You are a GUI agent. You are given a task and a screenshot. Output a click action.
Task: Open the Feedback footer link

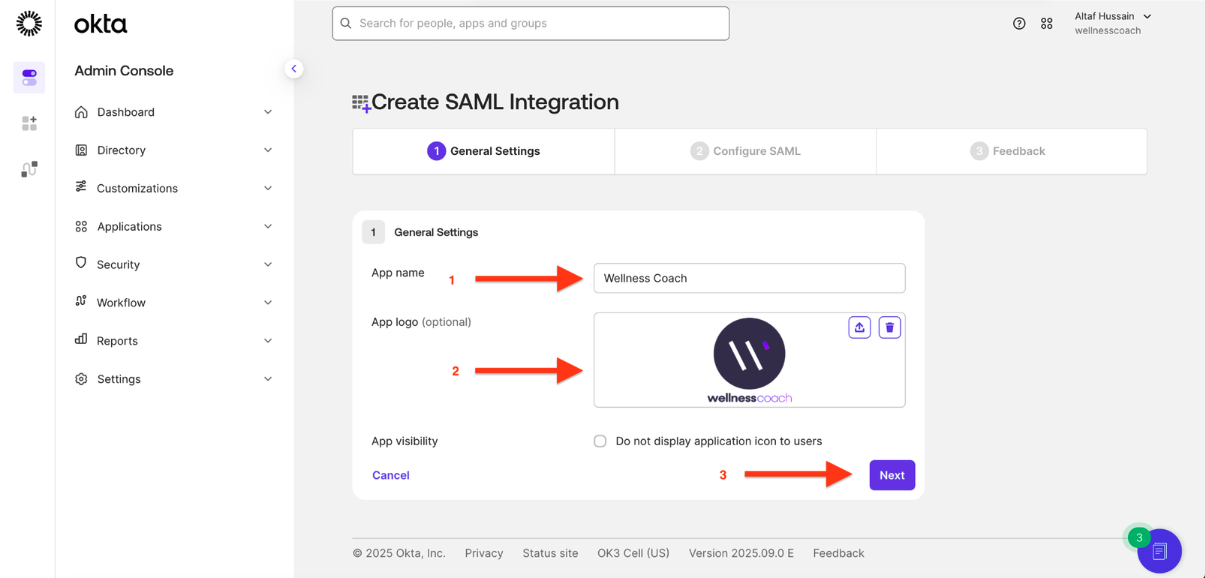click(838, 553)
